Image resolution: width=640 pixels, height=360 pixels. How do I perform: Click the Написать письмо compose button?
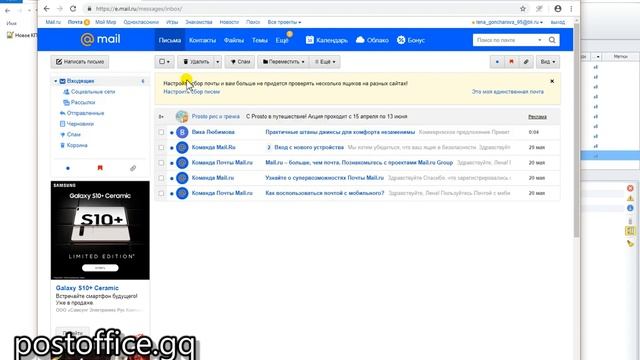point(80,62)
